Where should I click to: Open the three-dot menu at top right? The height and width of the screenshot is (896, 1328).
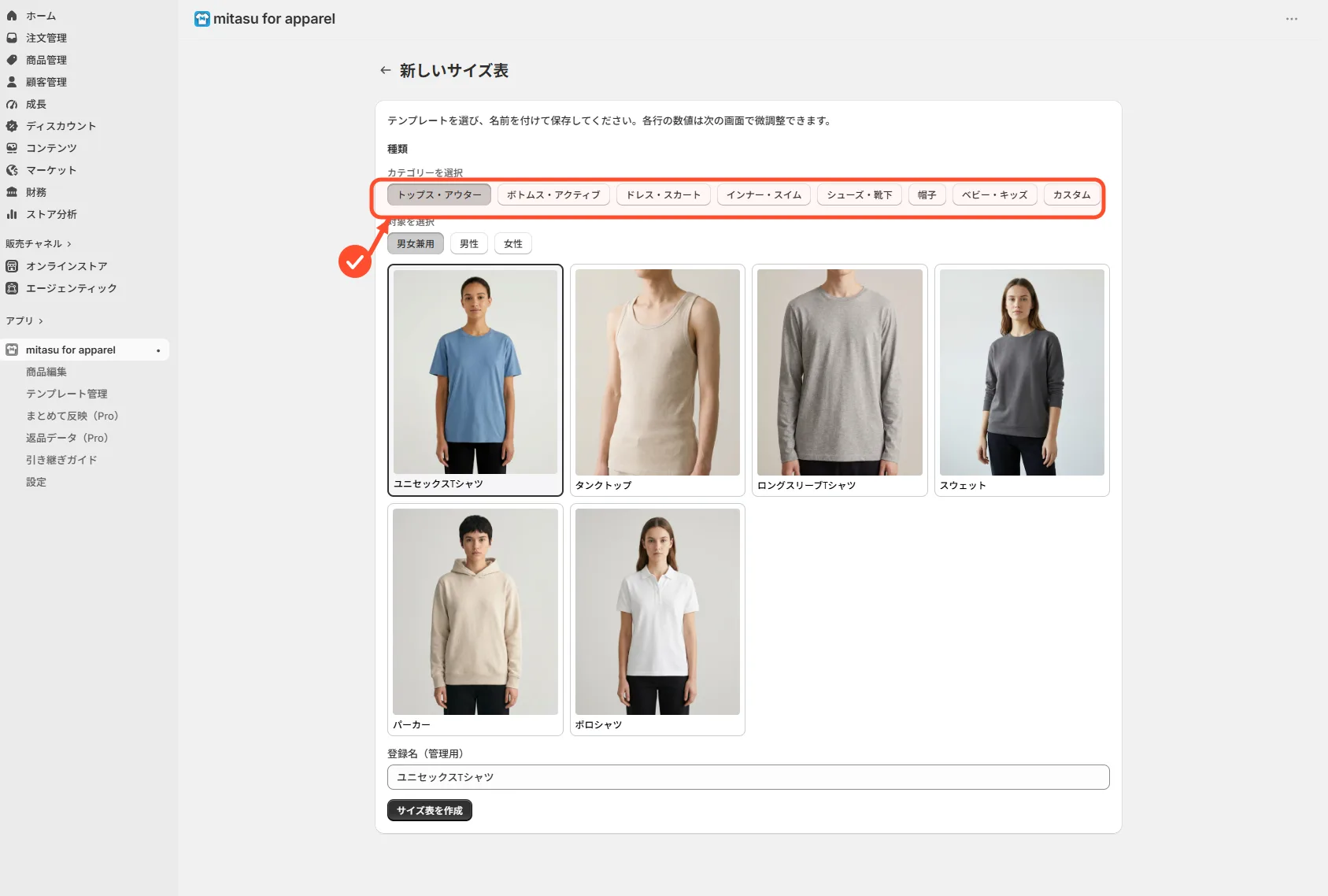click(x=1292, y=19)
